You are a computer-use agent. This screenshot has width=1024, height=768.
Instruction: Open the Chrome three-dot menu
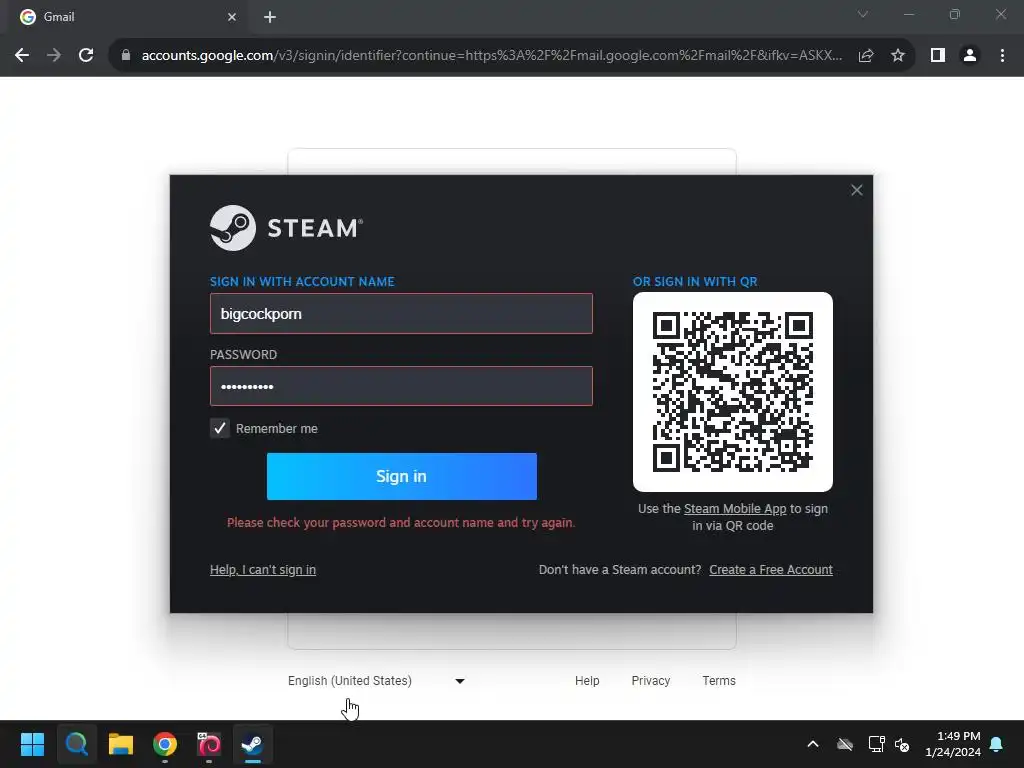click(x=1002, y=56)
